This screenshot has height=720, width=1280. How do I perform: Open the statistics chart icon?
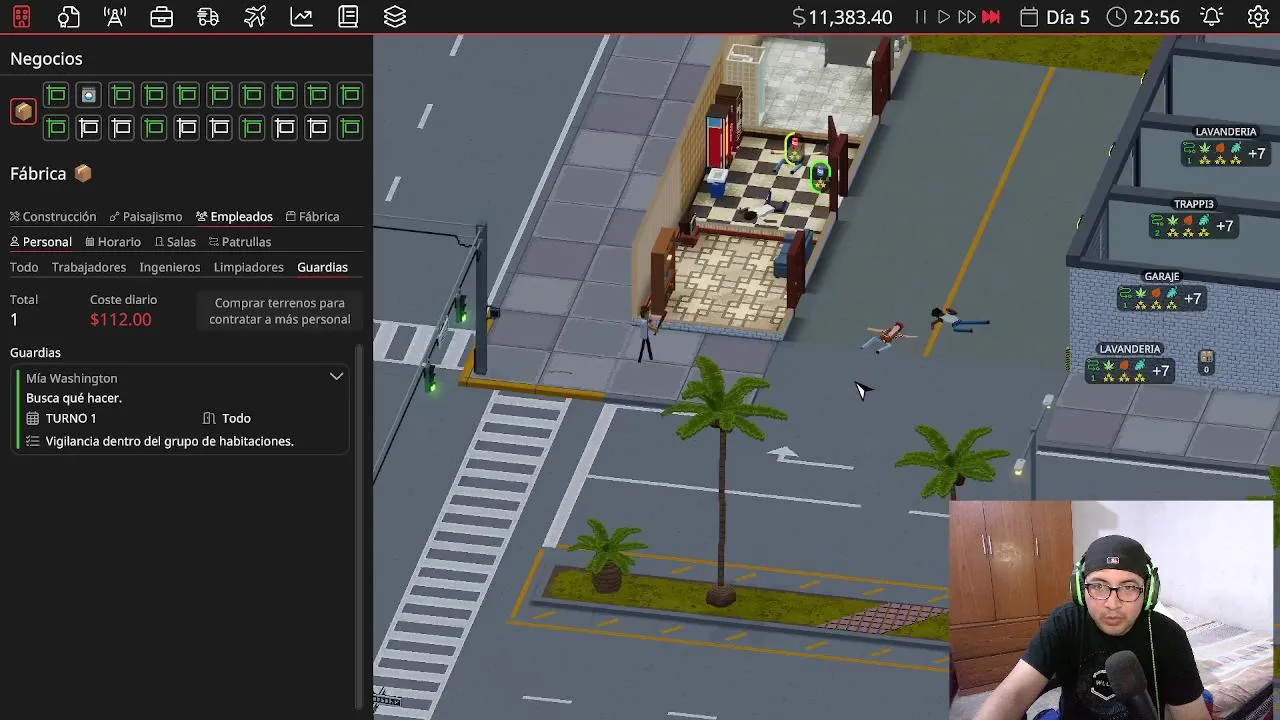coord(301,17)
